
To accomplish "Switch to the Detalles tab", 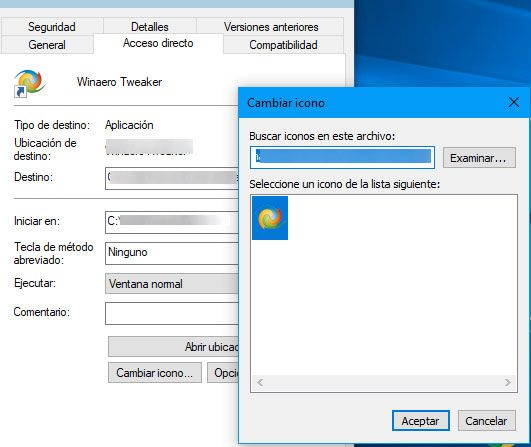I will point(150,27).
